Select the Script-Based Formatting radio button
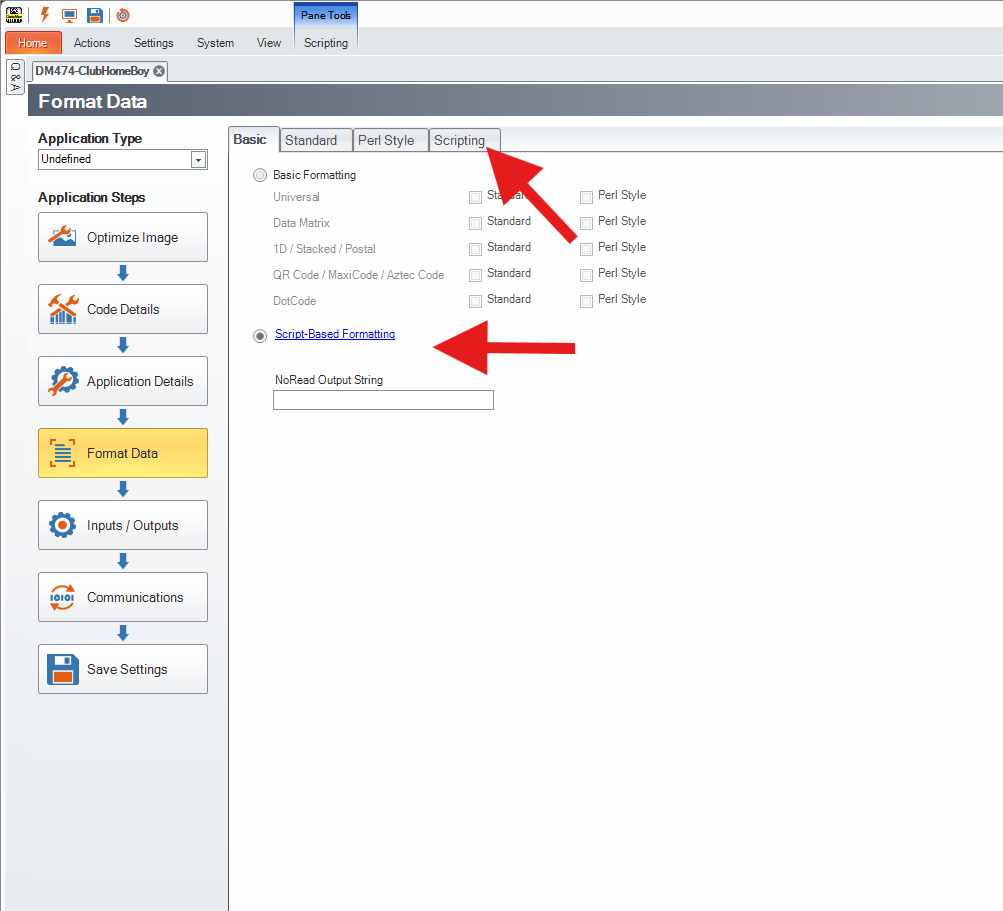The image size is (1003, 911). point(259,335)
